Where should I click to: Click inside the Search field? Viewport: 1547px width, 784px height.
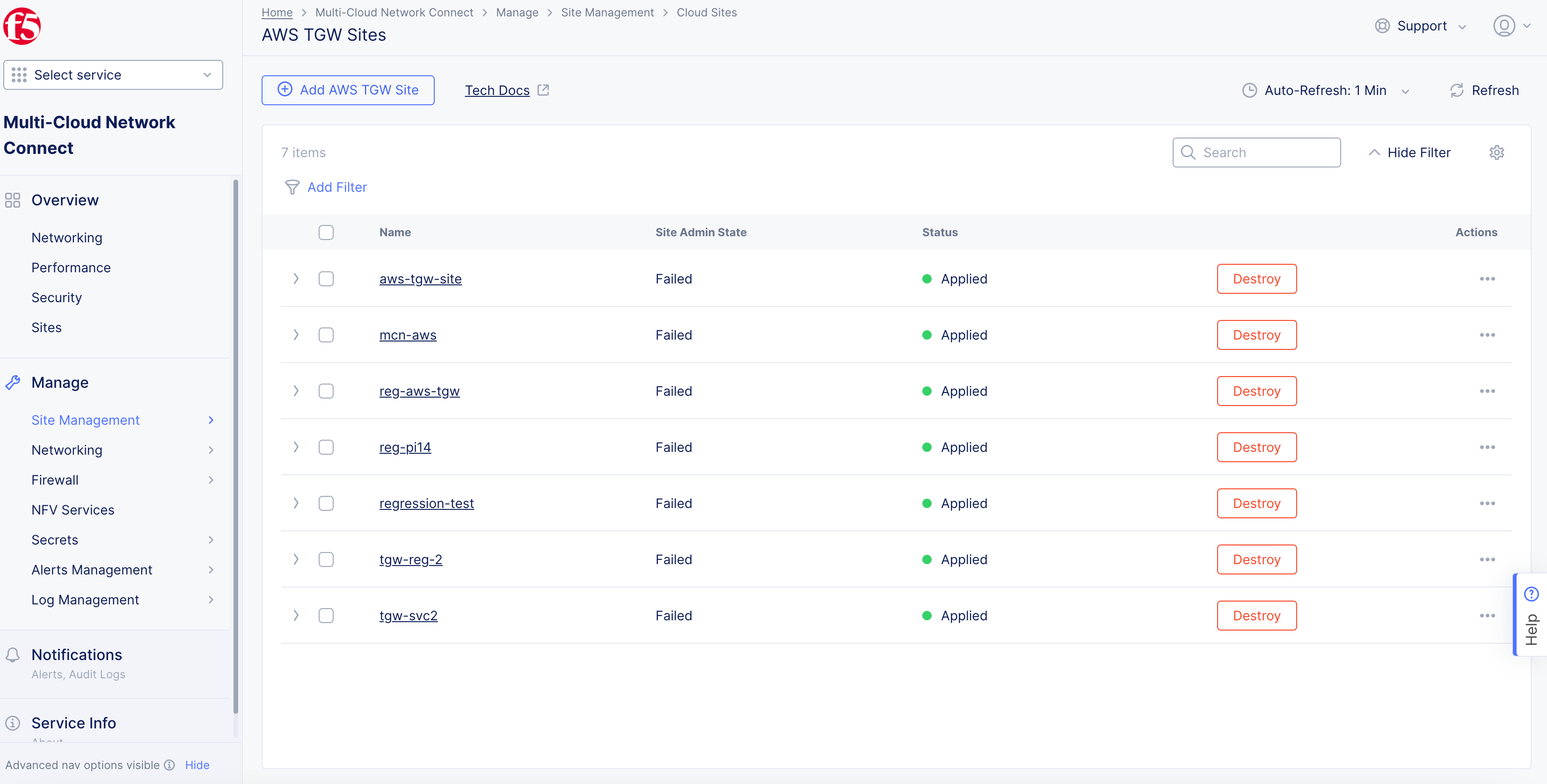point(1256,152)
